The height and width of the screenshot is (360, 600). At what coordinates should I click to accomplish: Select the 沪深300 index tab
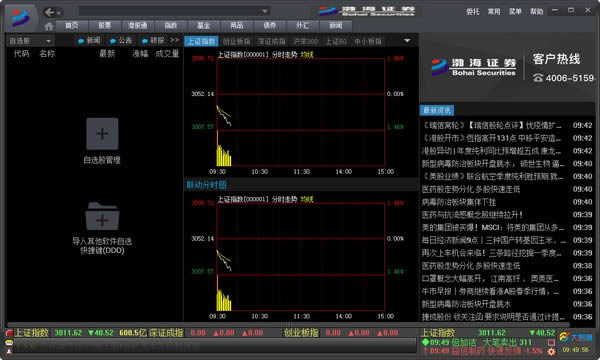coord(305,41)
